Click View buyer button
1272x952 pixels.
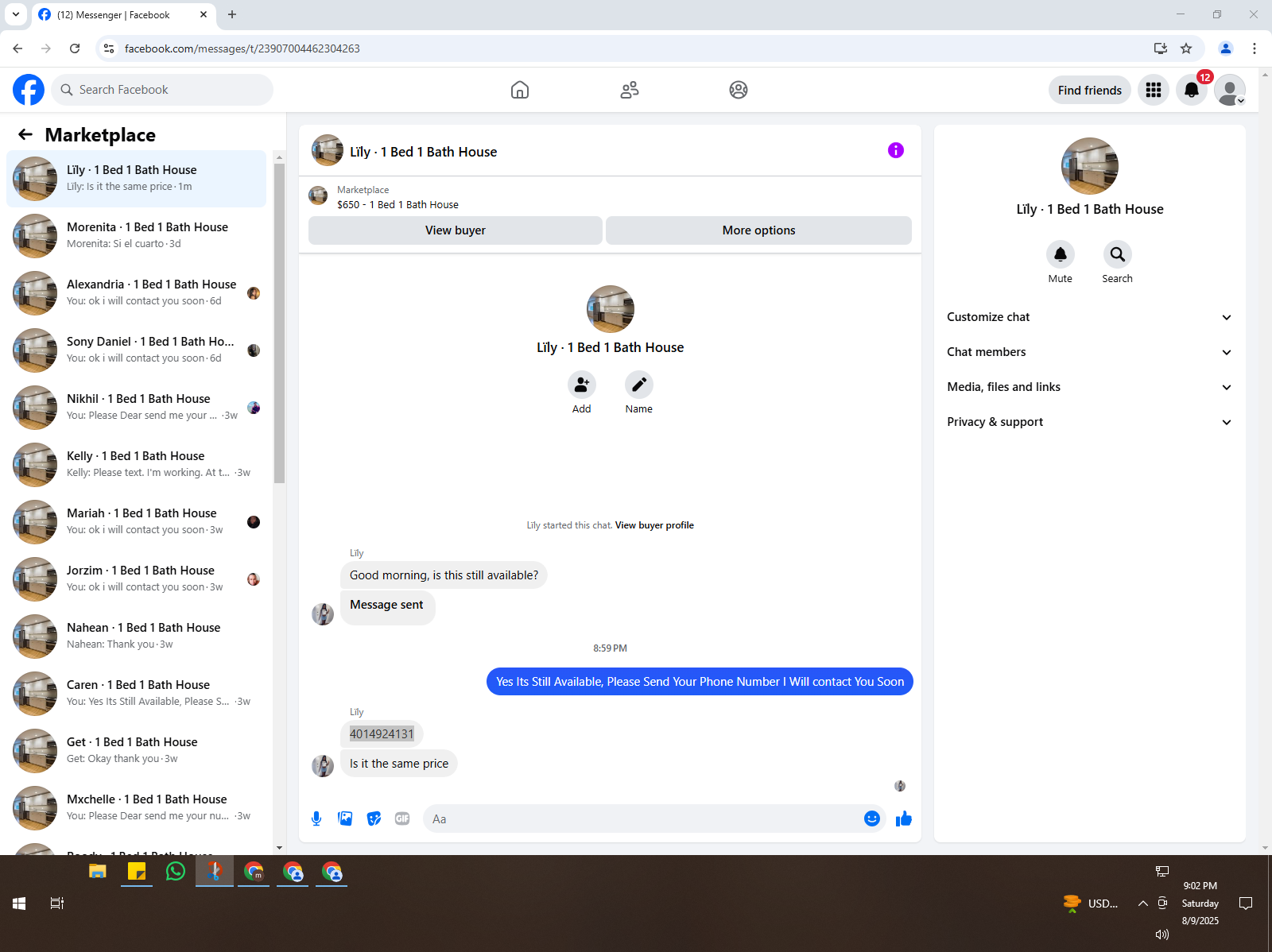pos(456,230)
